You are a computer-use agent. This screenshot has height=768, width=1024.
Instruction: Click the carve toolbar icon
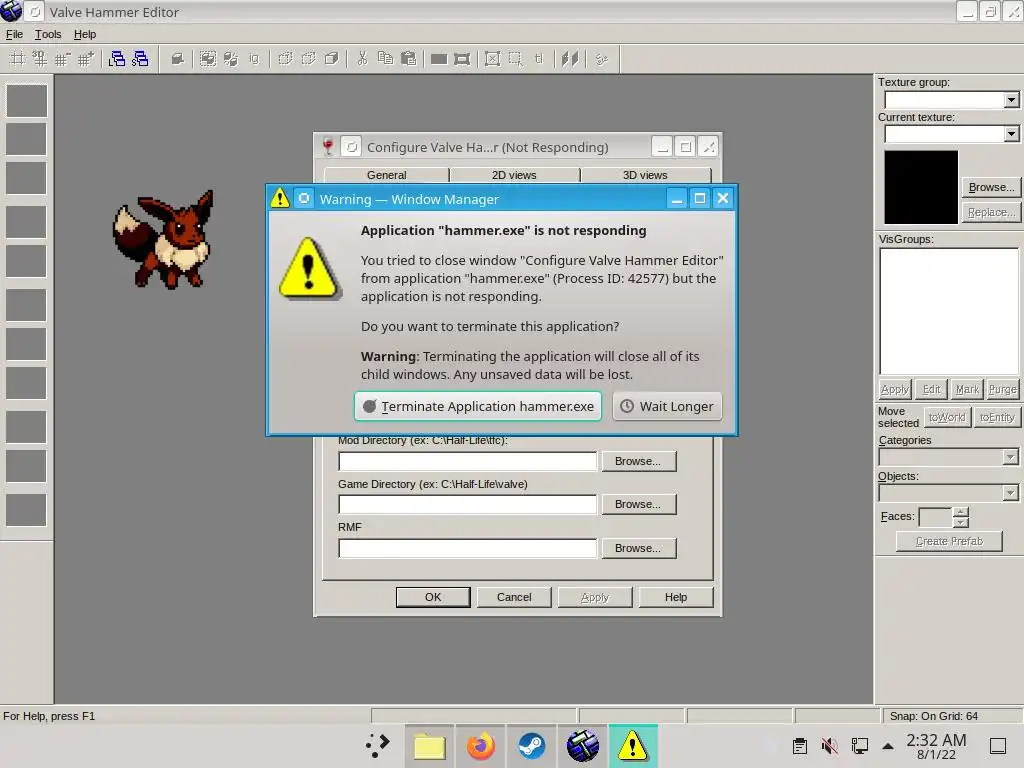pyautogui.click(x=178, y=59)
